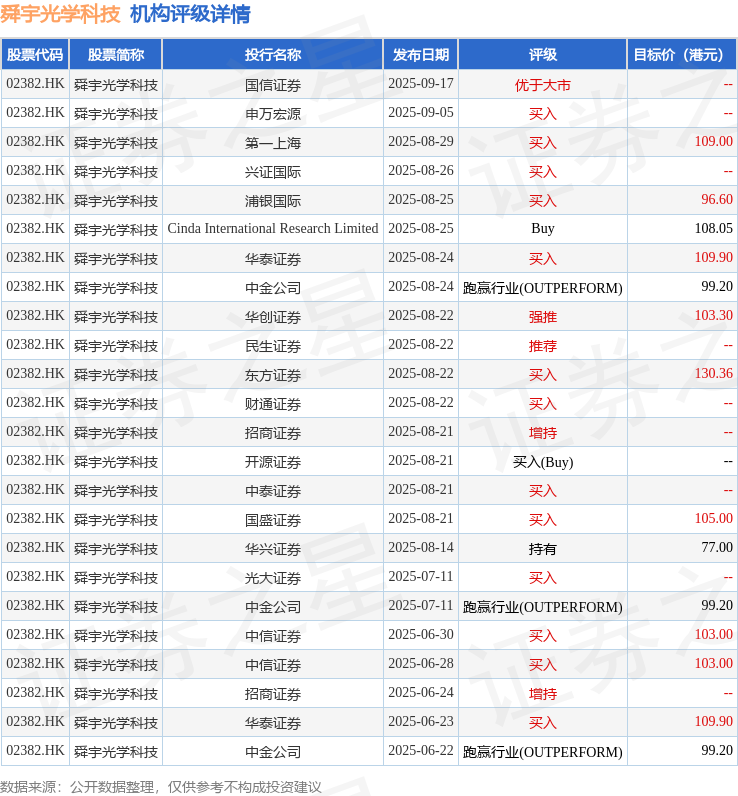Click the 评级 column header

tap(543, 54)
